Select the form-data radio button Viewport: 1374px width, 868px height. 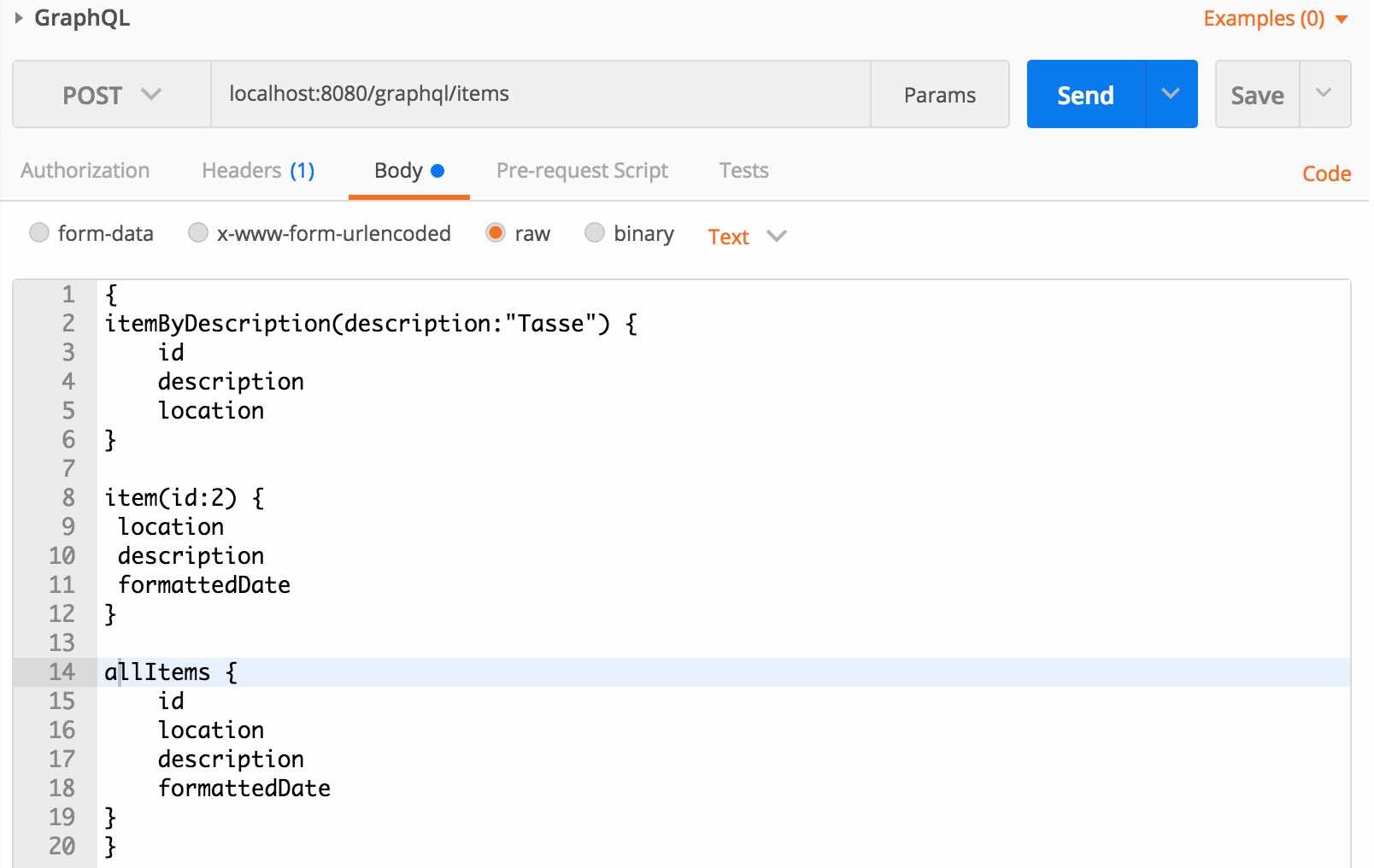[39, 233]
